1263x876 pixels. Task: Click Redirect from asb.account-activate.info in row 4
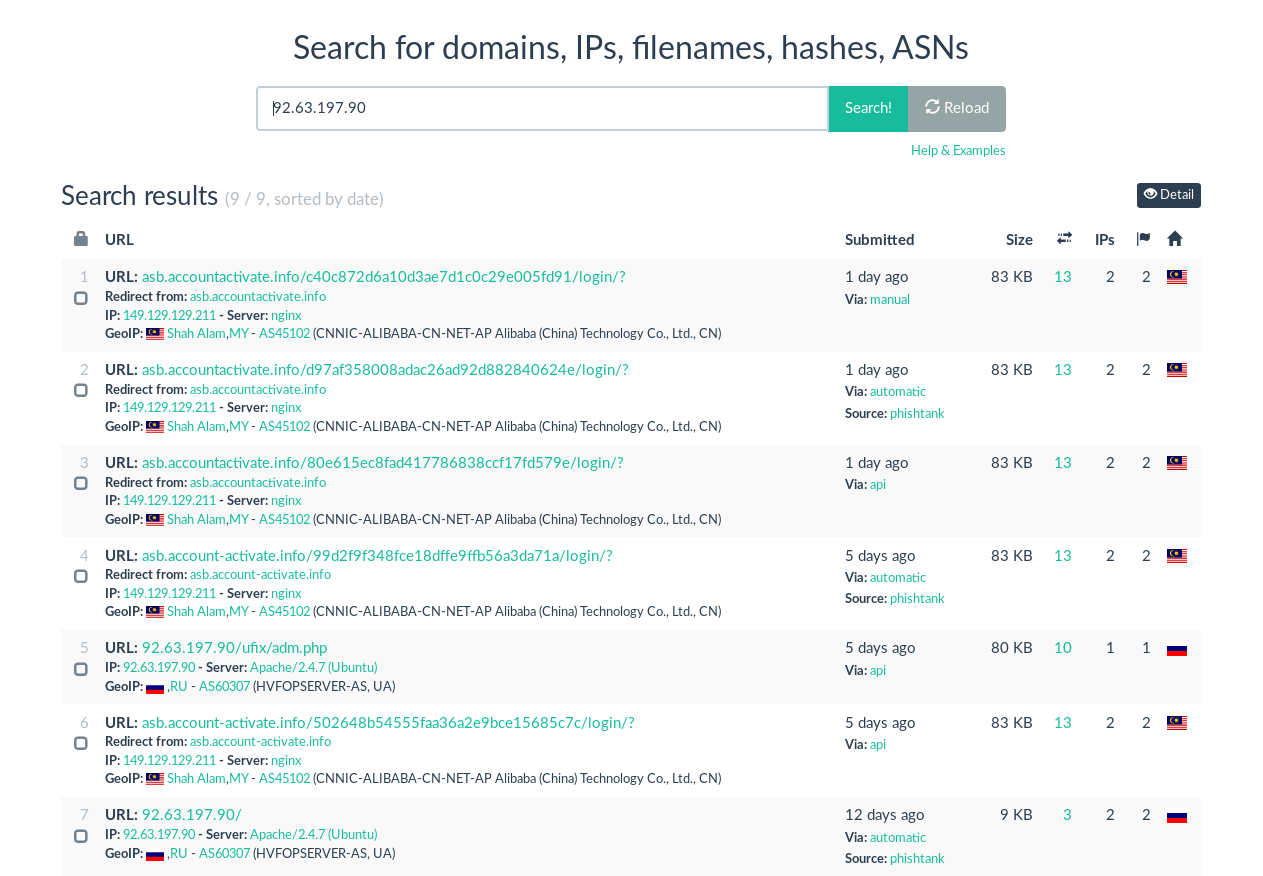pos(260,575)
